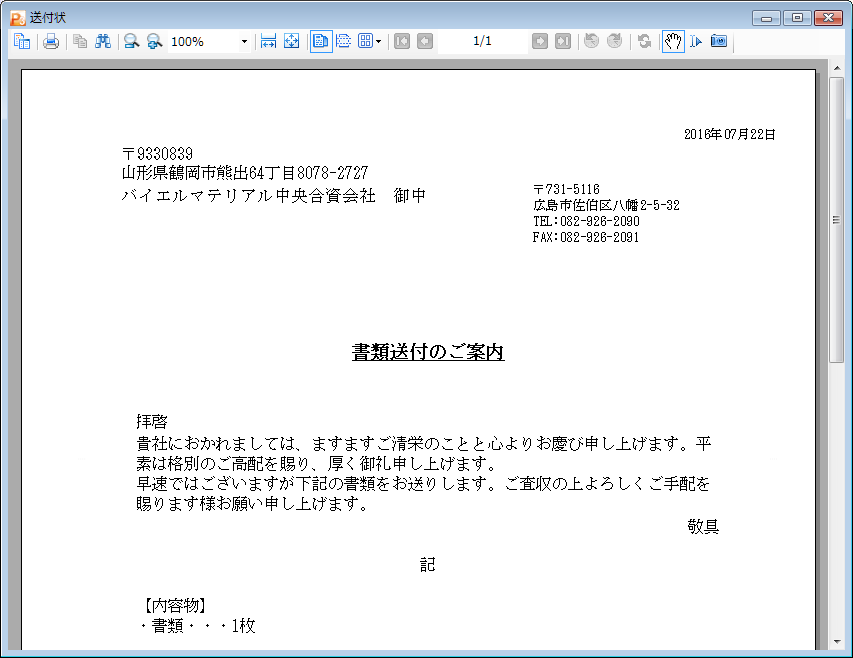Viewport: 853px width, 658px height.
Task: Click the FAX:082-926-2091 line
Action: pyautogui.click(x=585, y=237)
